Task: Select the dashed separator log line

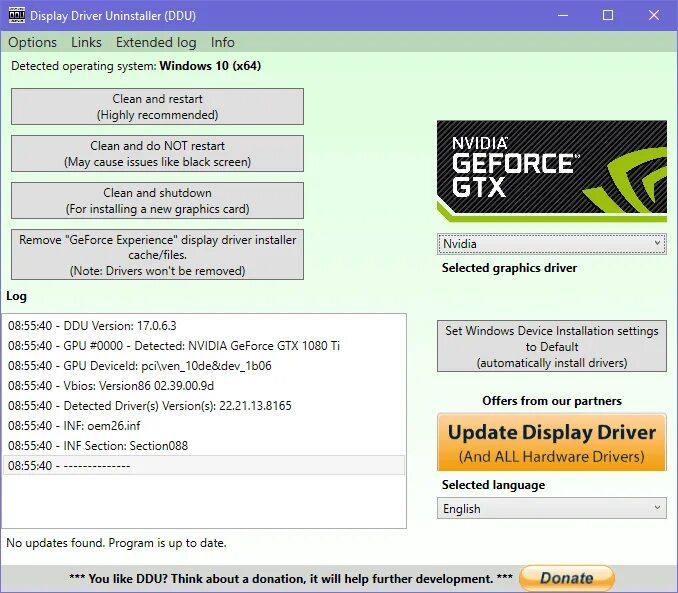Action: tap(204, 465)
